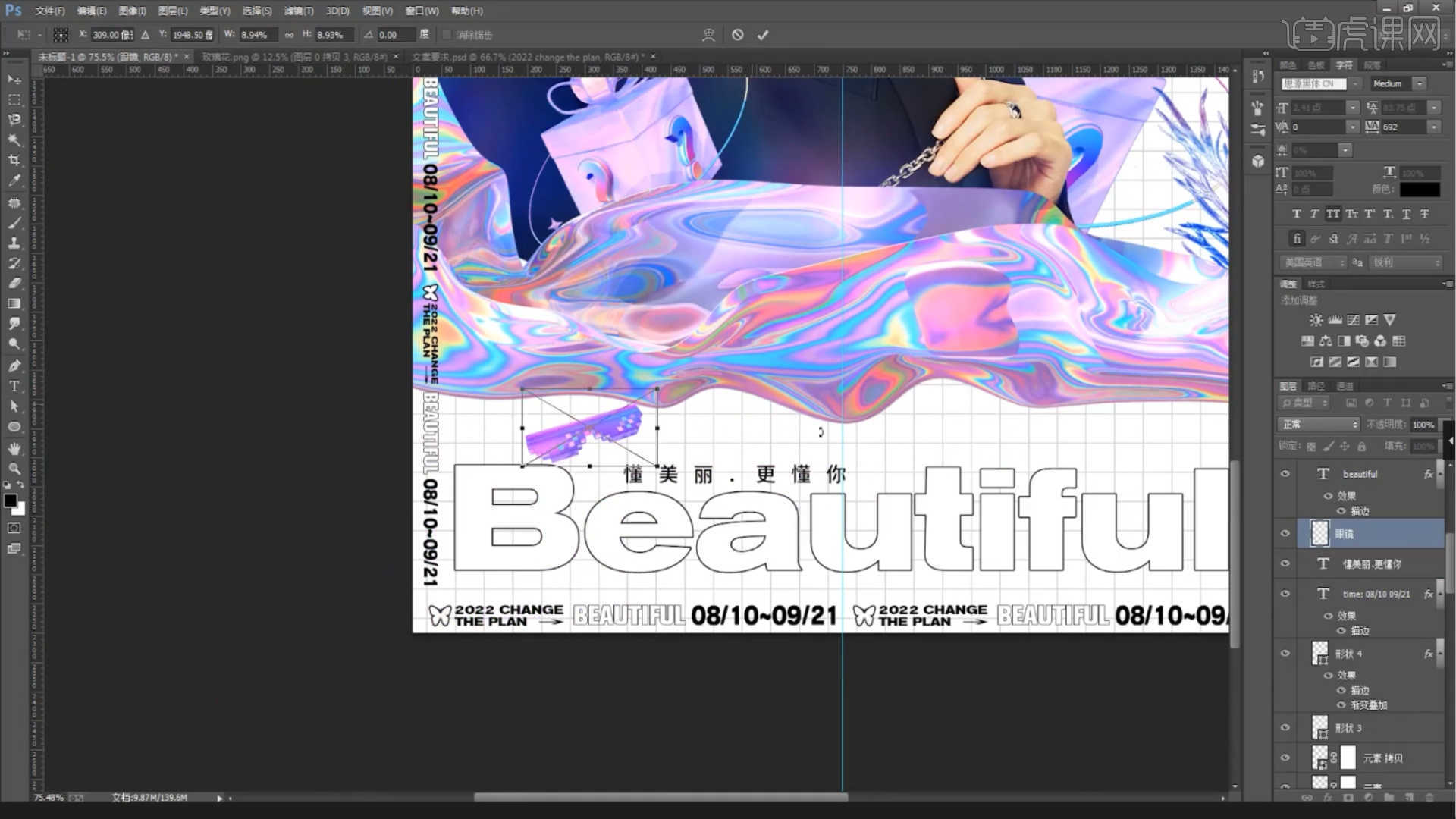The image size is (1456, 819).
Task: Add Curves adjustment layer
Action: coord(1353,320)
